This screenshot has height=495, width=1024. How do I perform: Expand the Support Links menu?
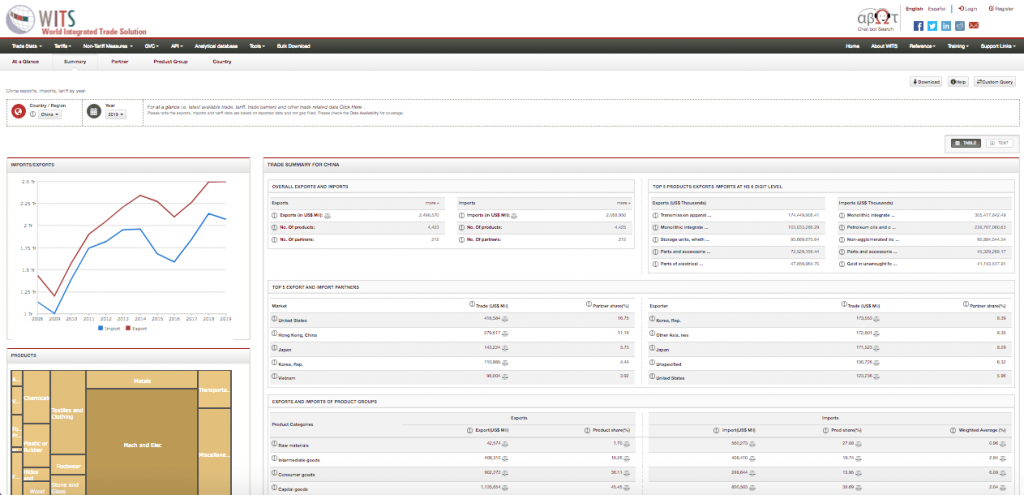[x=998, y=46]
